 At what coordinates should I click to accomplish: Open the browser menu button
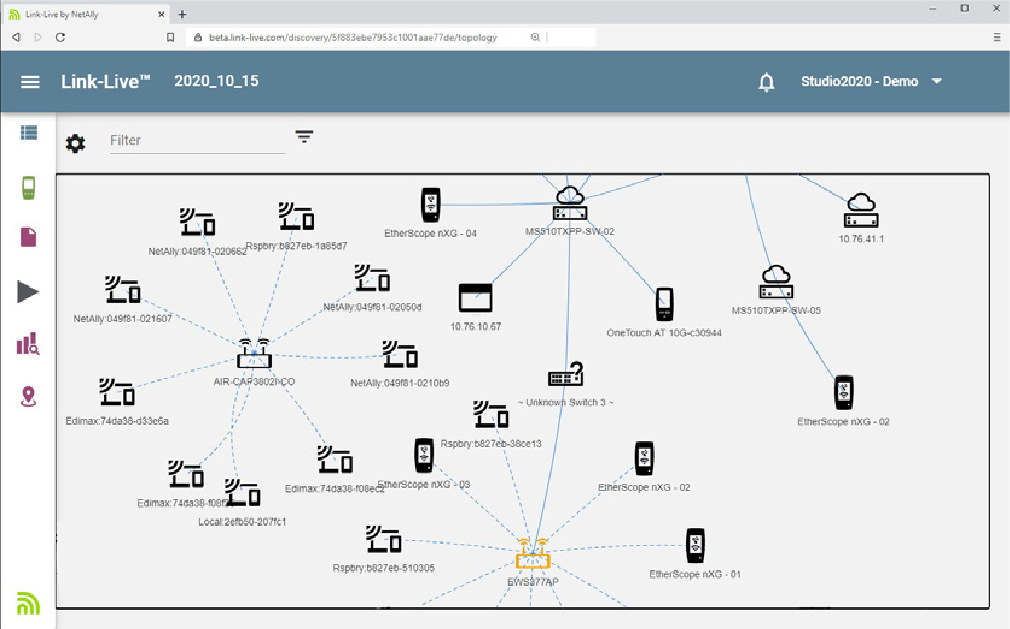click(x=996, y=37)
